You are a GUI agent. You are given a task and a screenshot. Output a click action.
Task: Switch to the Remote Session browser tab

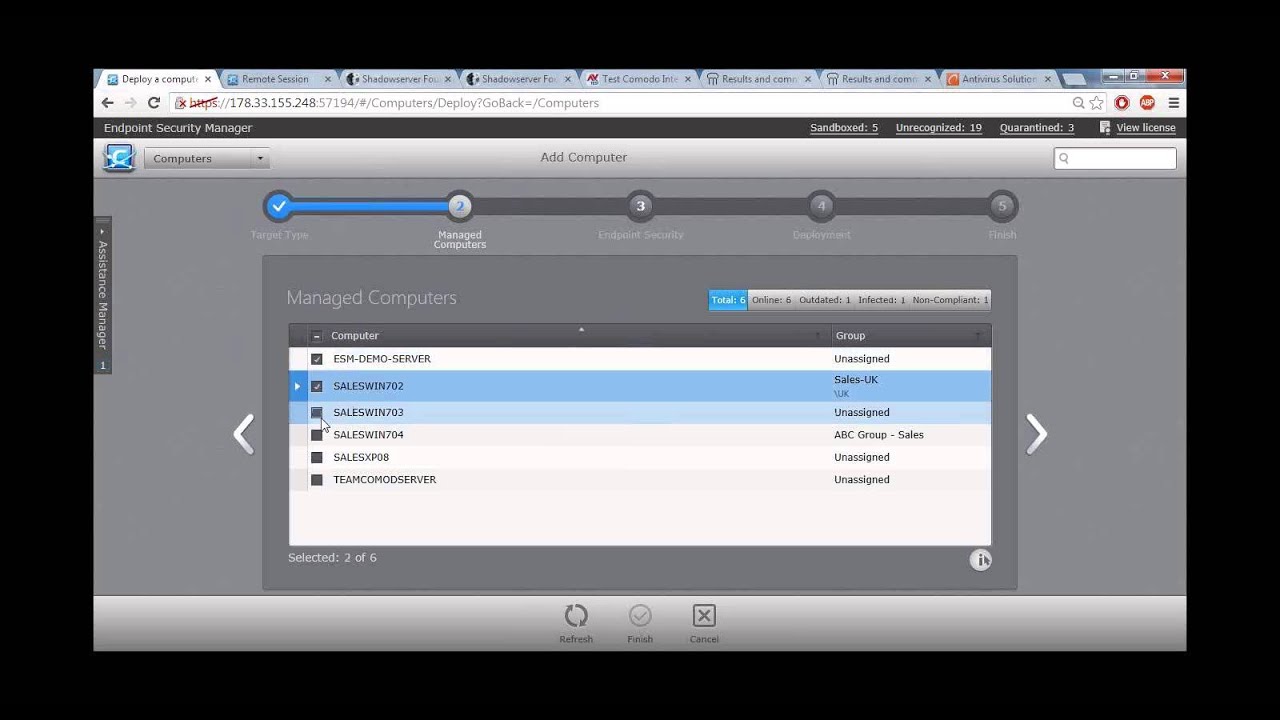point(275,79)
